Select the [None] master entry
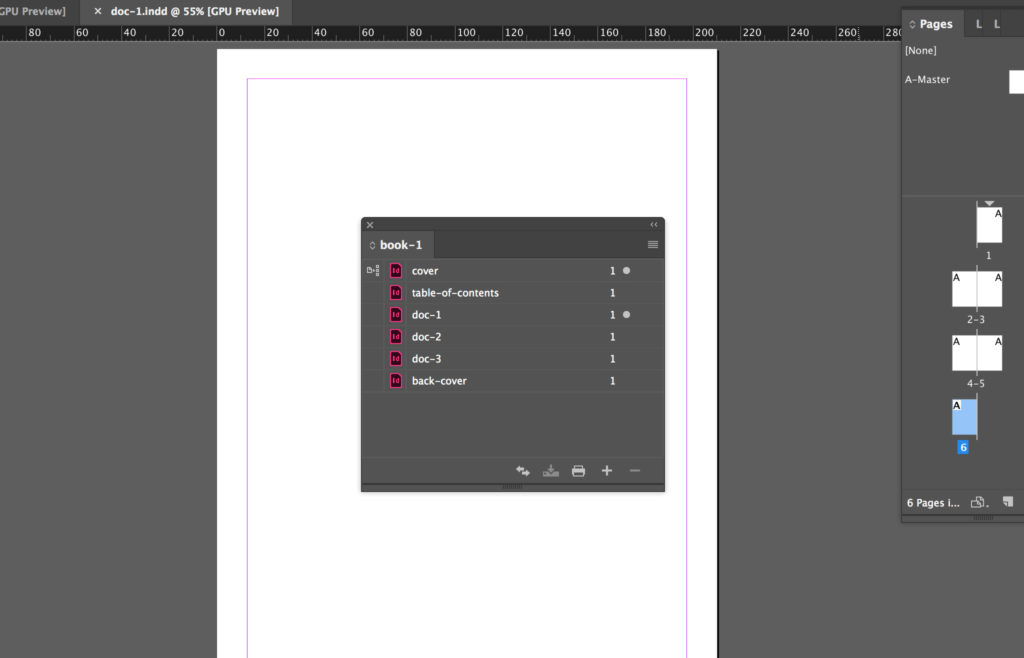Image resolution: width=1024 pixels, height=658 pixels. tap(920, 50)
